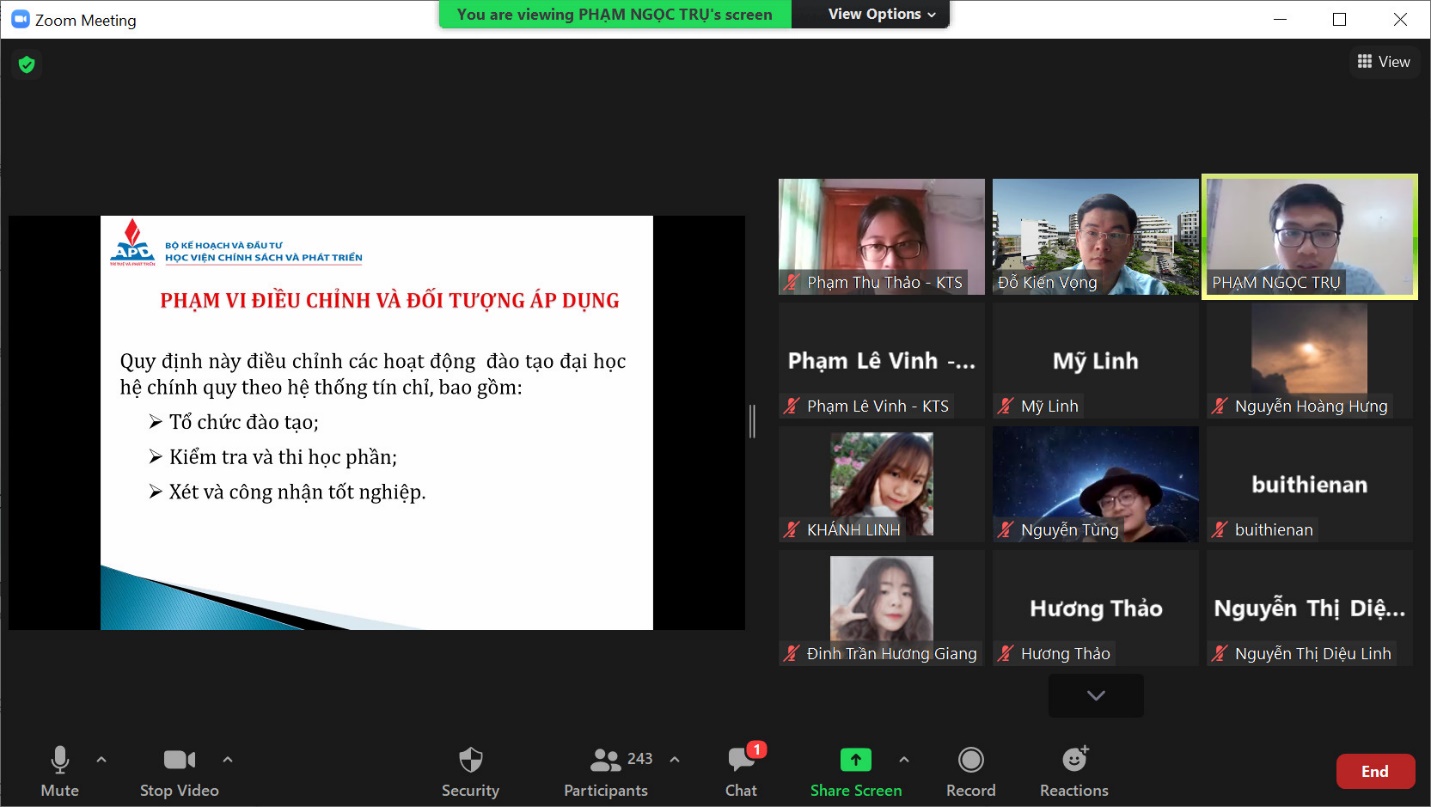The height and width of the screenshot is (807, 1431).
Task: Expand video options arrow beside Stop Video
Action: [227, 760]
